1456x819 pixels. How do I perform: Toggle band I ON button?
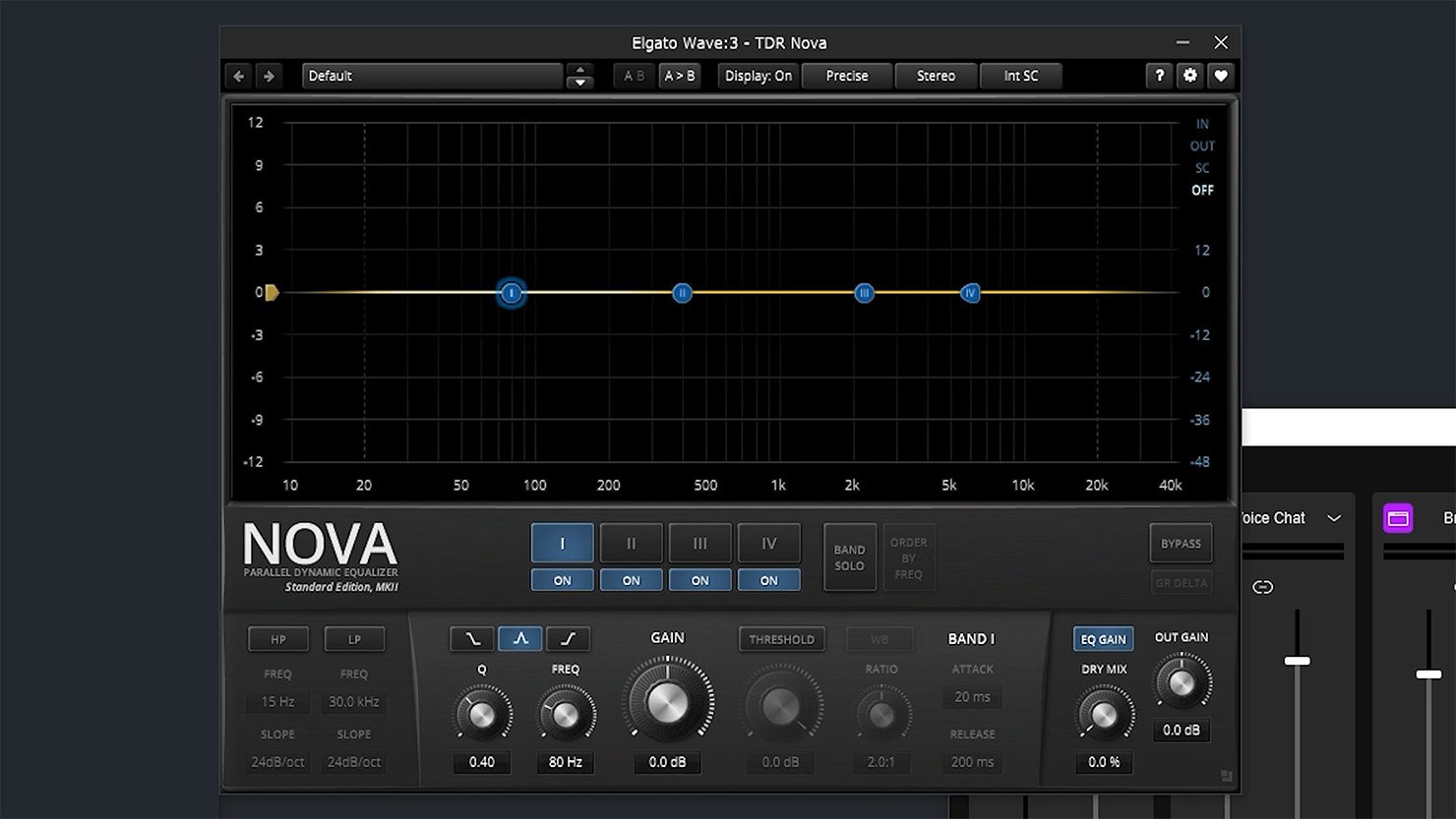coord(562,580)
